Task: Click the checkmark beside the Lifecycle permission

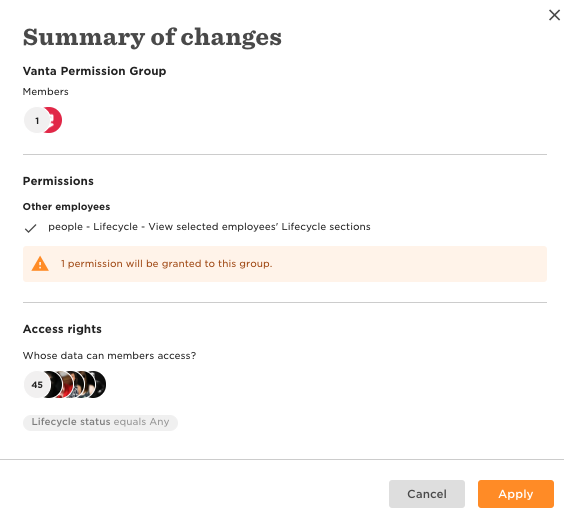Action: 31,228
